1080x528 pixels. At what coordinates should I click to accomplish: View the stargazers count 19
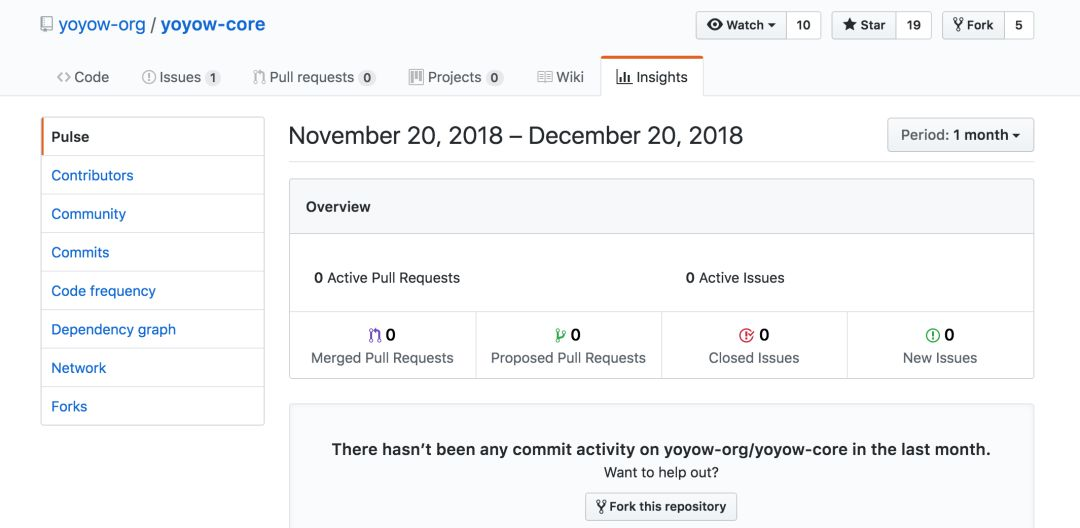[x=913, y=25]
